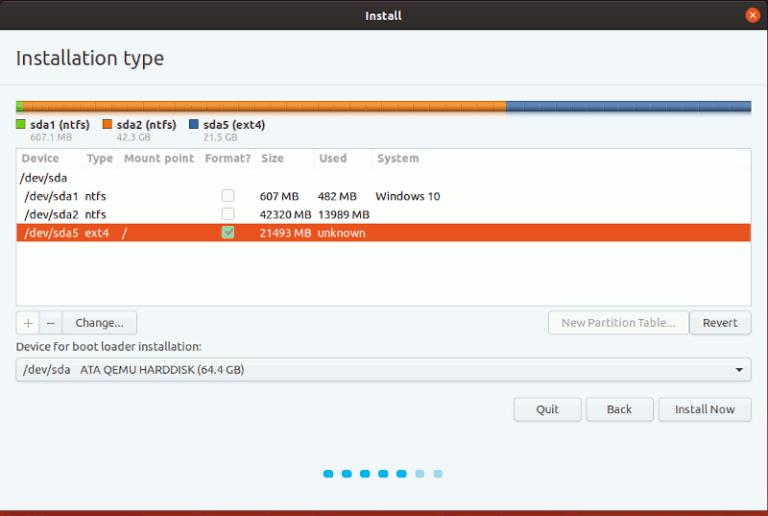
Task: Click the plus add partition button
Action: 28,323
